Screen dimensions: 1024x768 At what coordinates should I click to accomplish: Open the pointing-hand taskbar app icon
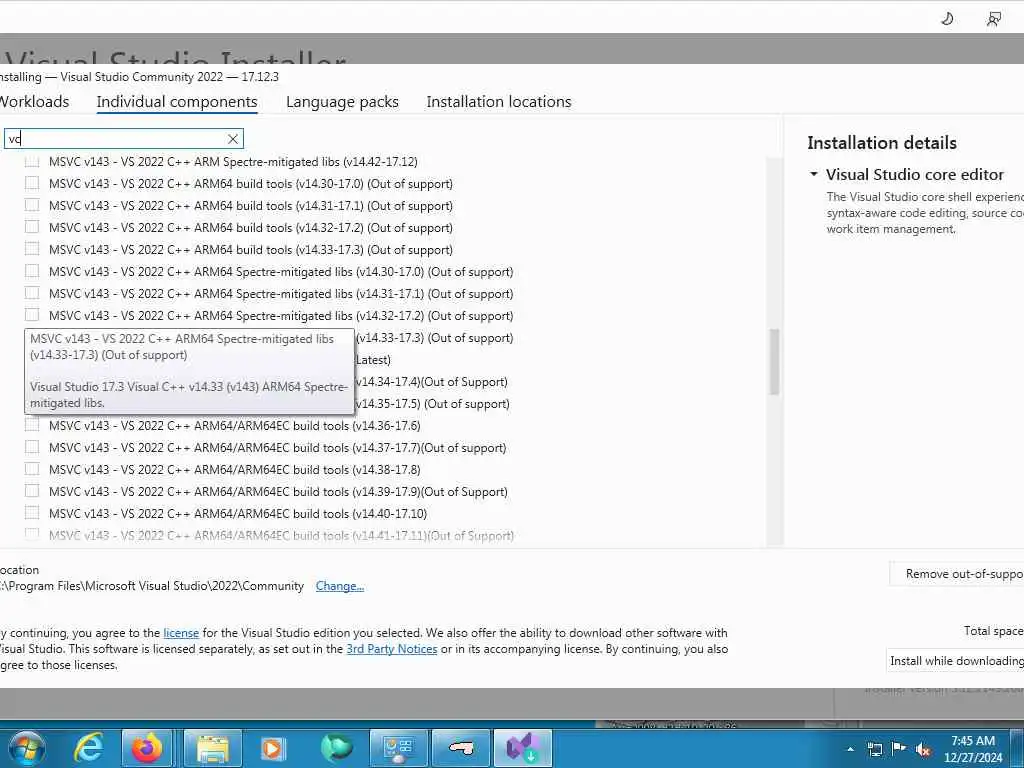click(461, 748)
